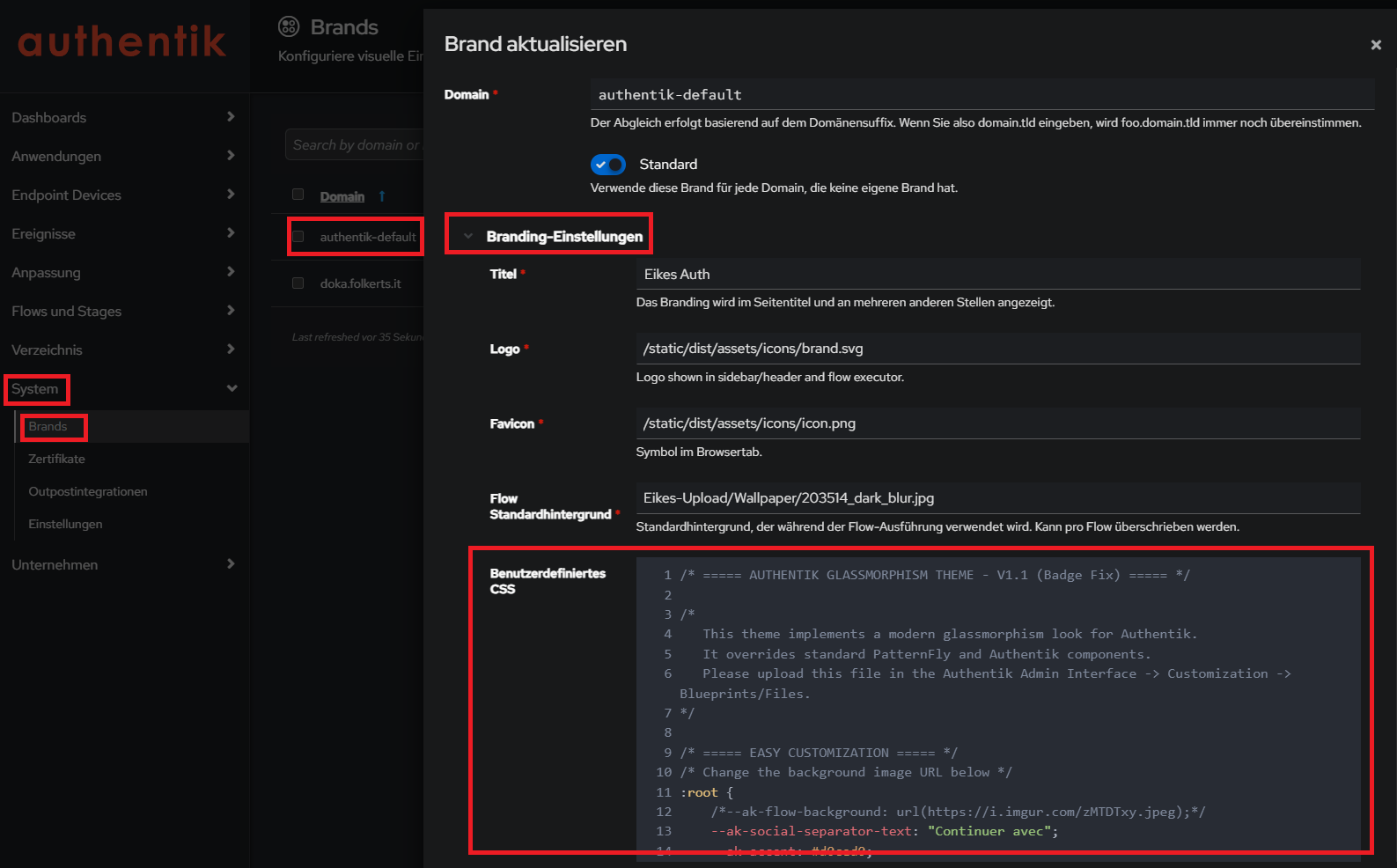
Task: Open Outpostintegrationen in the sidebar
Action: coord(88,491)
